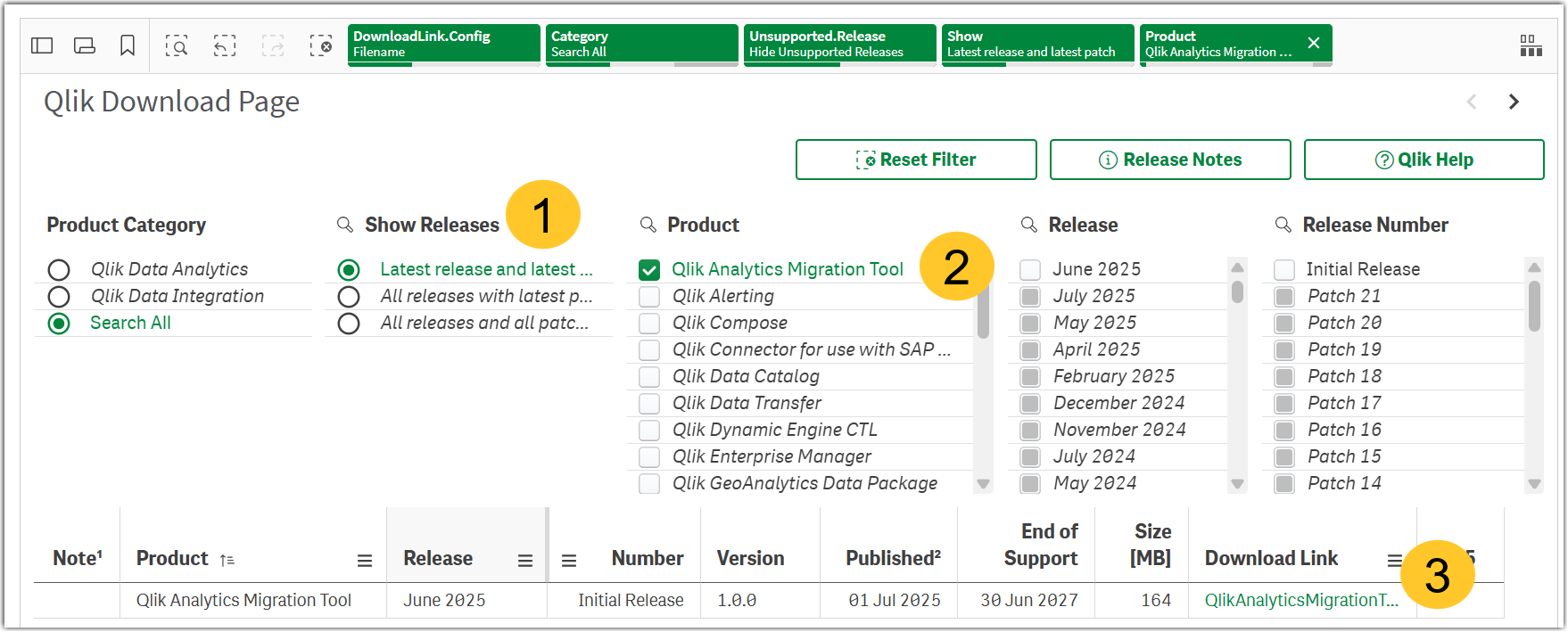Check the Qlik Alerting product checkbox
The image size is (1568, 632).
tap(649, 296)
